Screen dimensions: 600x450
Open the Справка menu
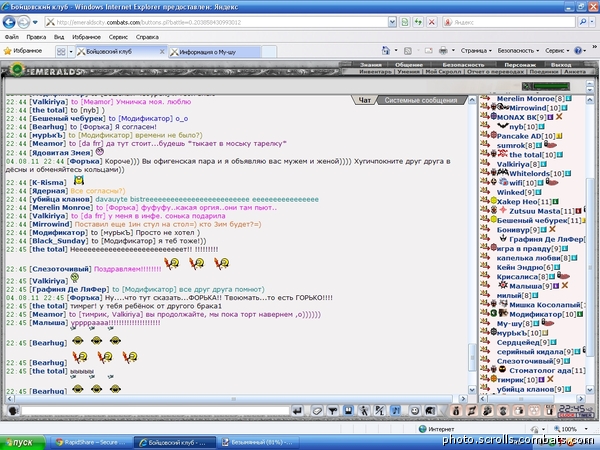tap(147, 37)
